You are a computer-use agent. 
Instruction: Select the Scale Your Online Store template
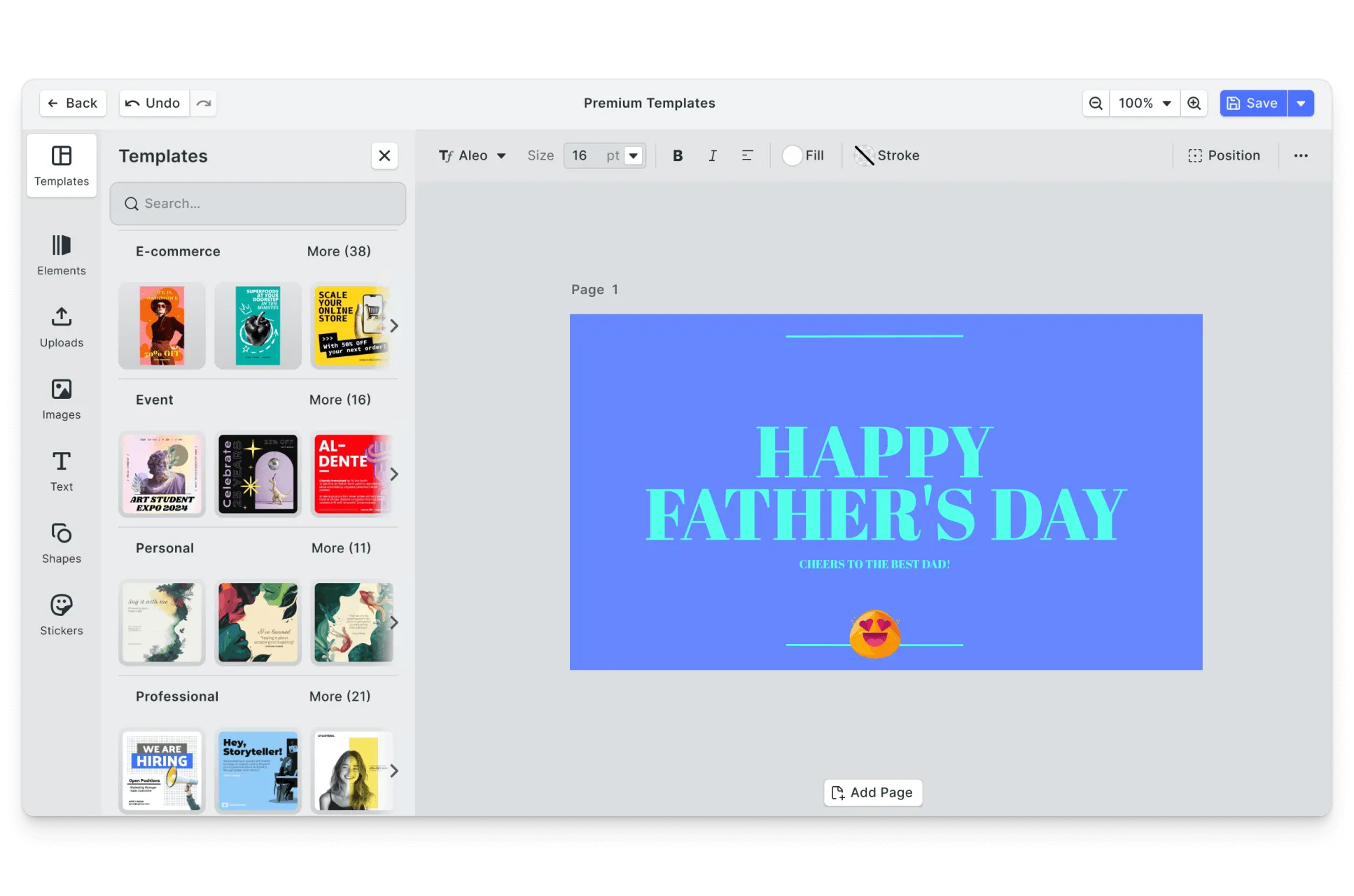tap(352, 325)
